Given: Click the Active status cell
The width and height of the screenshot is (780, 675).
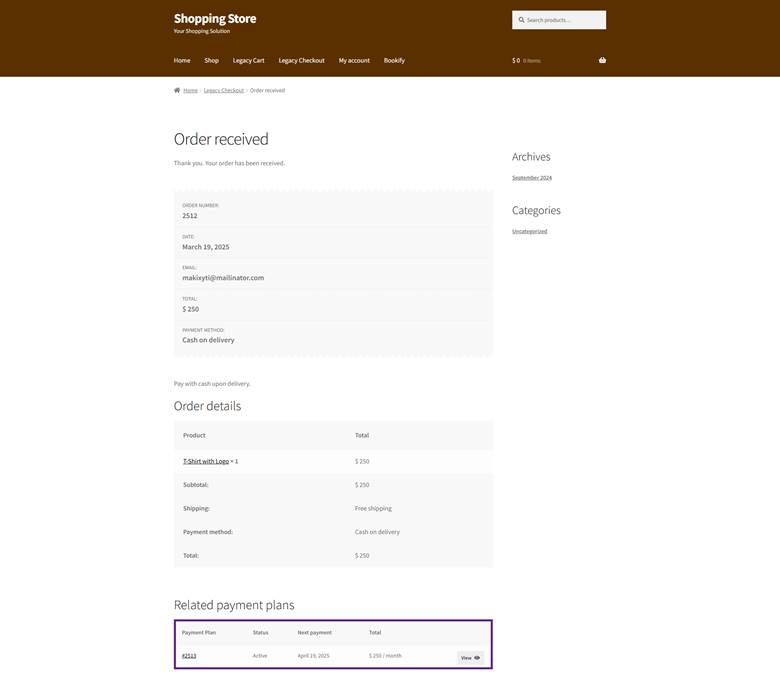Looking at the screenshot, I should click(x=260, y=656).
